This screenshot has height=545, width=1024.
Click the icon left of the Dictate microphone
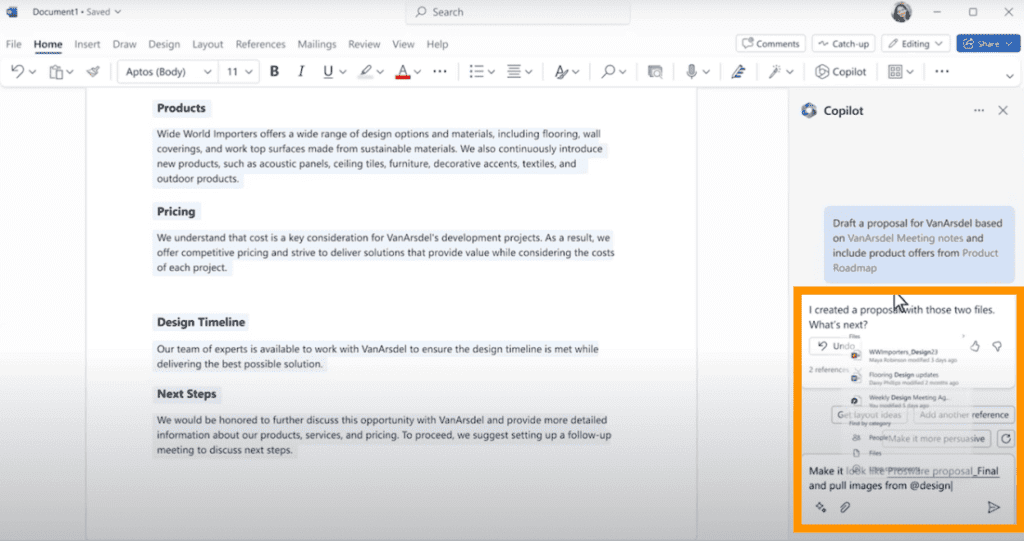(655, 72)
